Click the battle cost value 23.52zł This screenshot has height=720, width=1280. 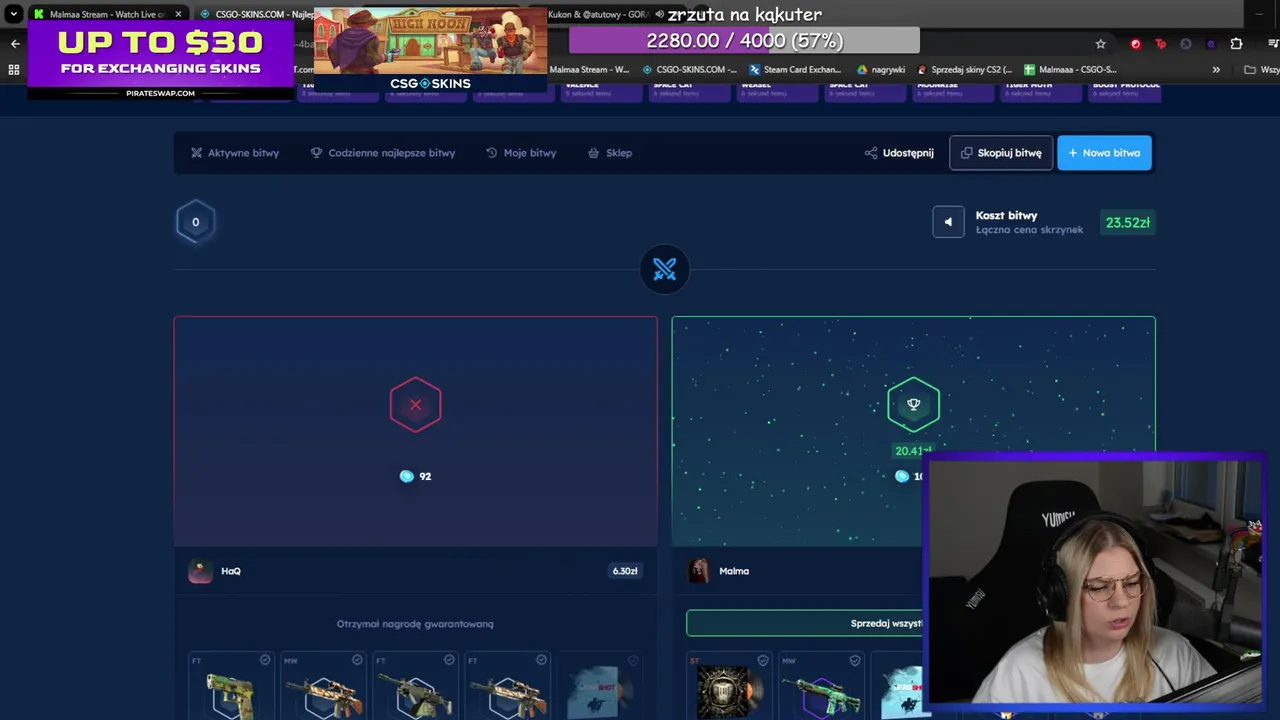(1127, 223)
